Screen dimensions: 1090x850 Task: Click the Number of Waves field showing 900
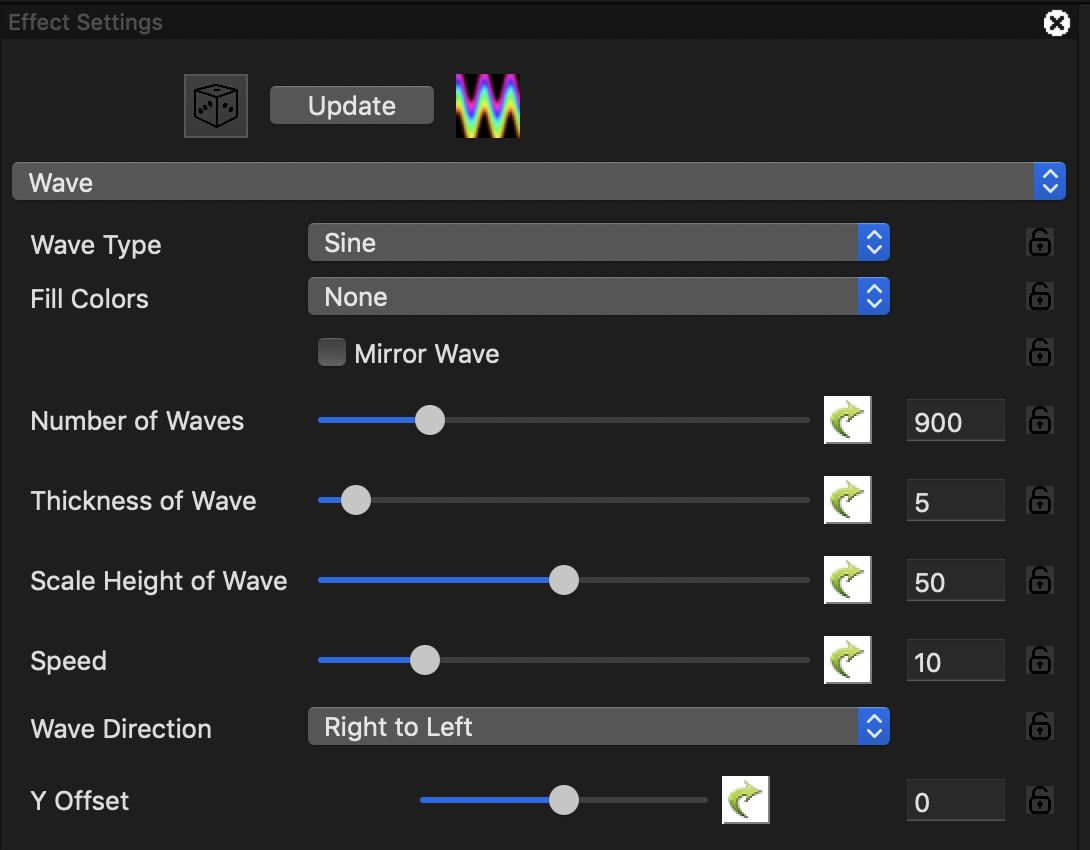(x=955, y=421)
